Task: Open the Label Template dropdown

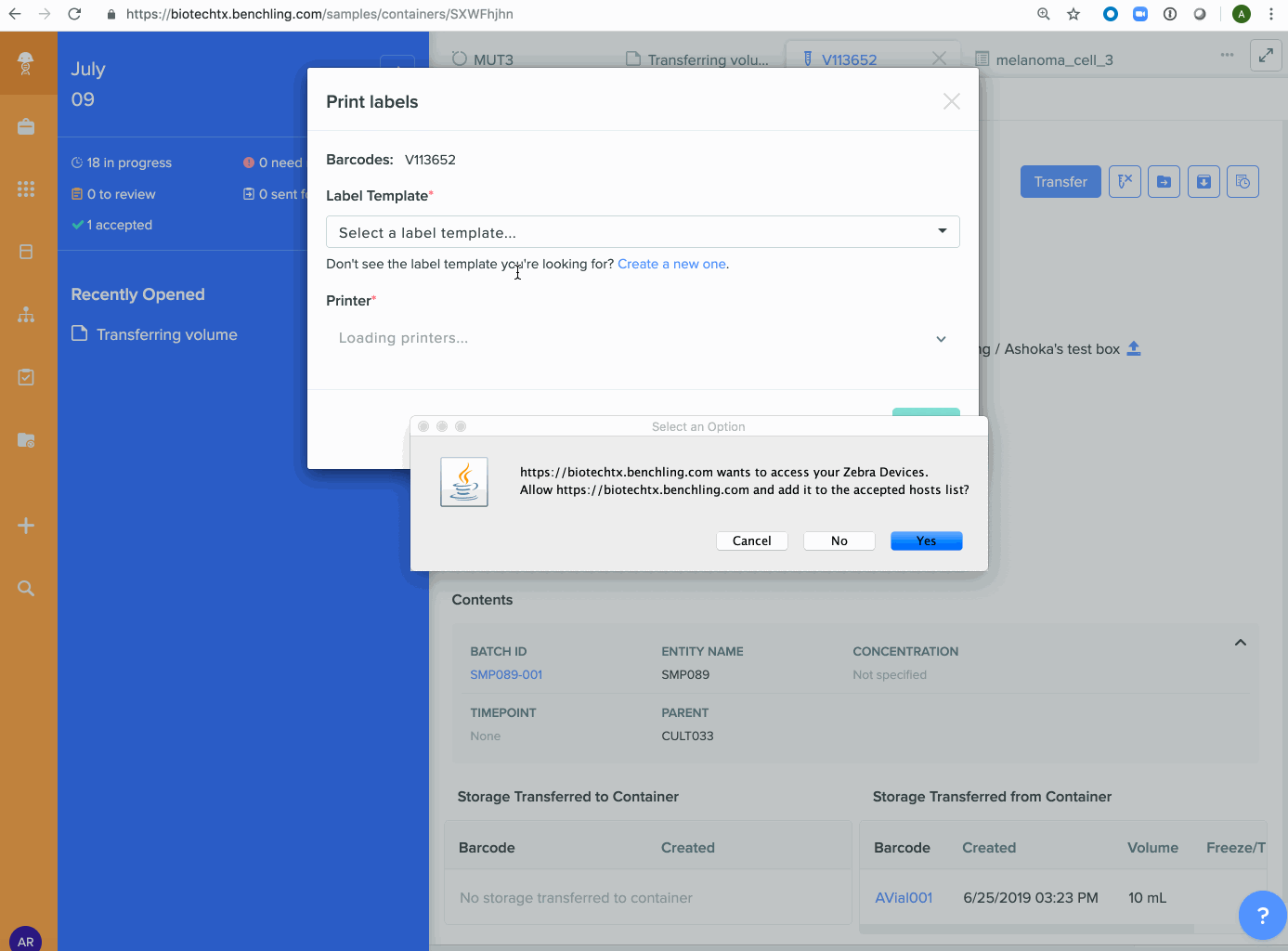Action: coord(642,232)
